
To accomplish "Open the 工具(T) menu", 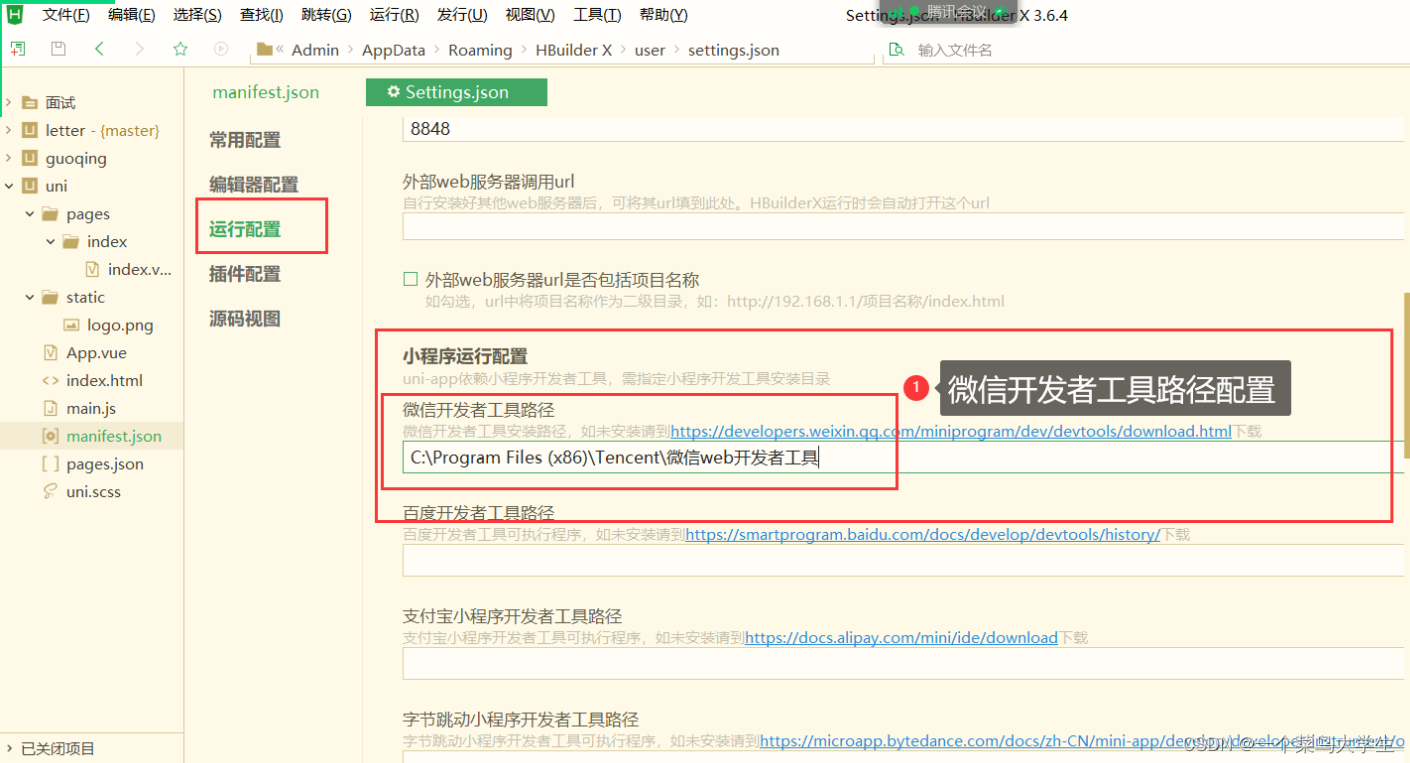I will click(x=597, y=15).
